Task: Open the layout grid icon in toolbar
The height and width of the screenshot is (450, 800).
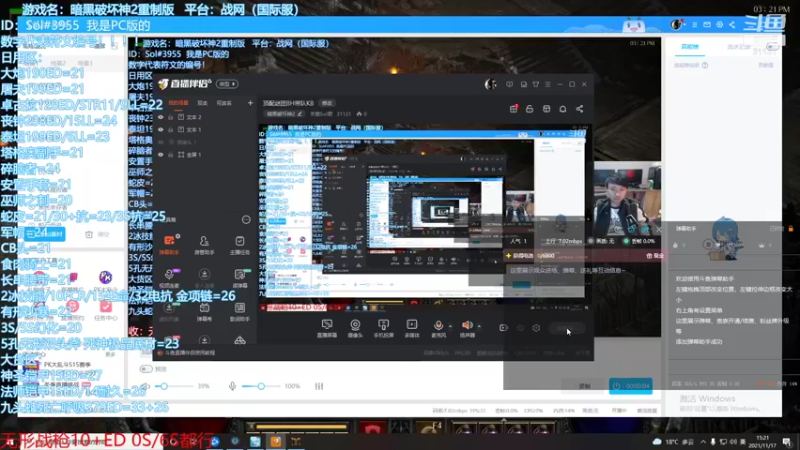Action: (546, 109)
